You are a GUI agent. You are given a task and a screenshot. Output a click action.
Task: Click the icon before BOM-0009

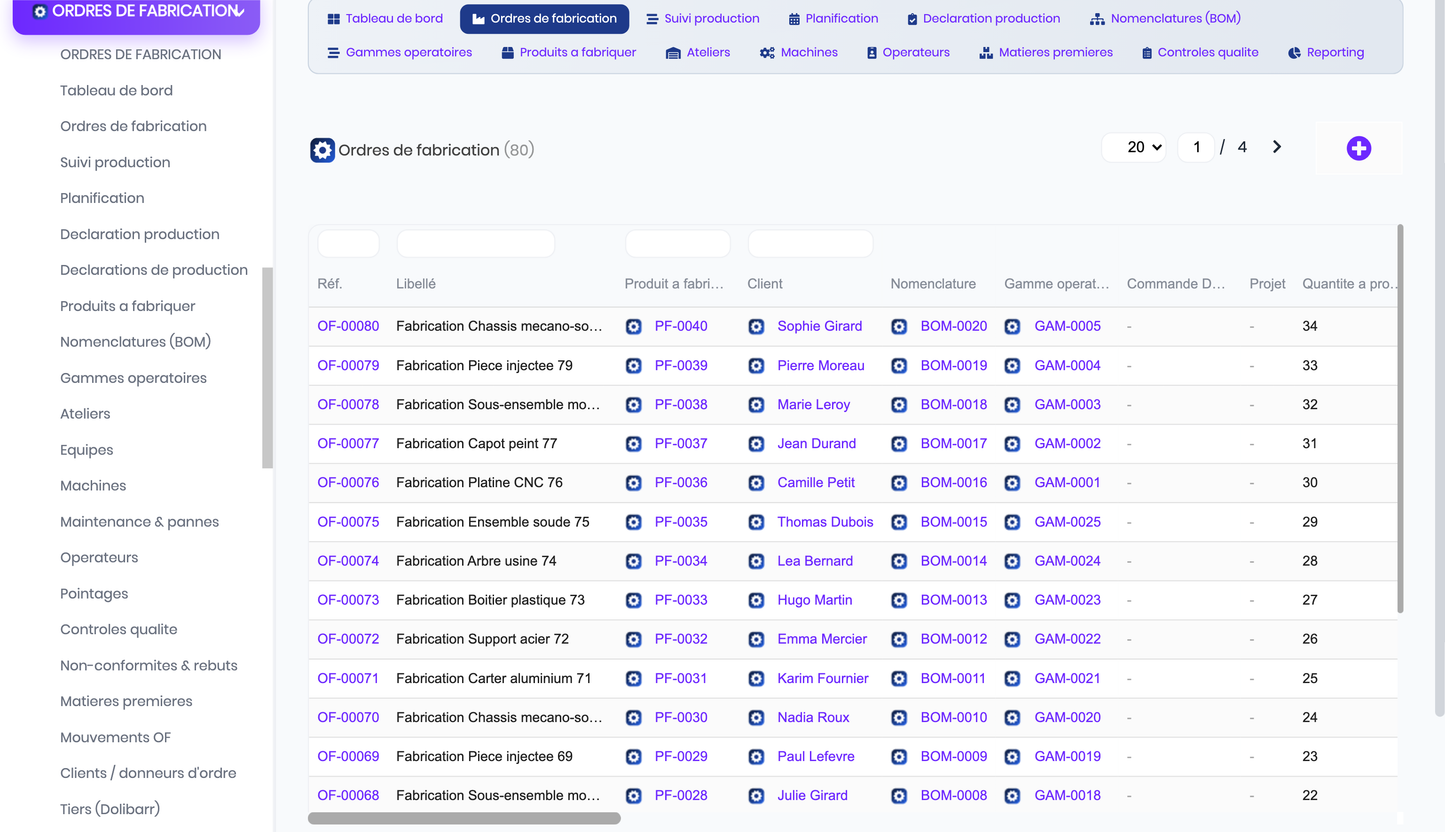900,757
